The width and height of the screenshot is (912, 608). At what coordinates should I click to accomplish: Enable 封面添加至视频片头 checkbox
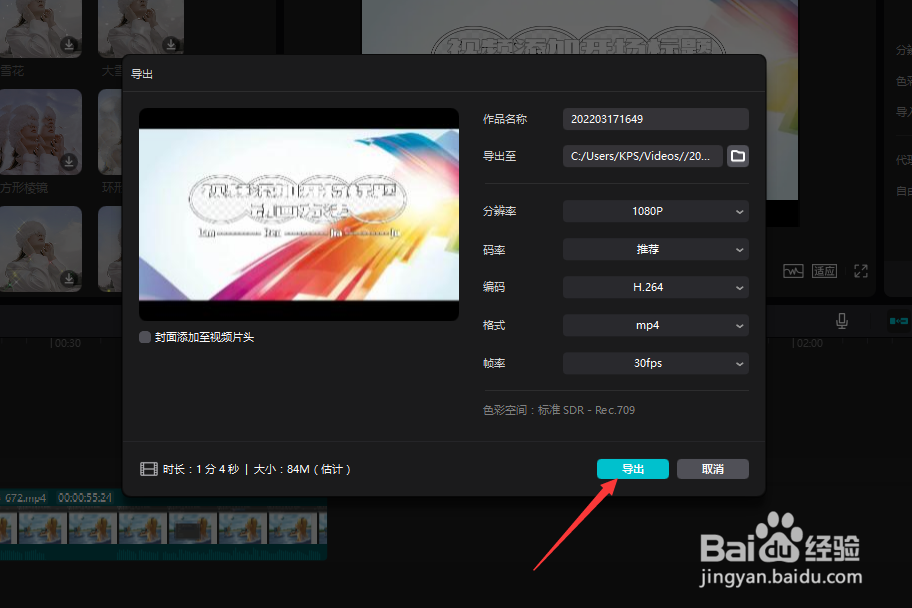pos(145,337)
